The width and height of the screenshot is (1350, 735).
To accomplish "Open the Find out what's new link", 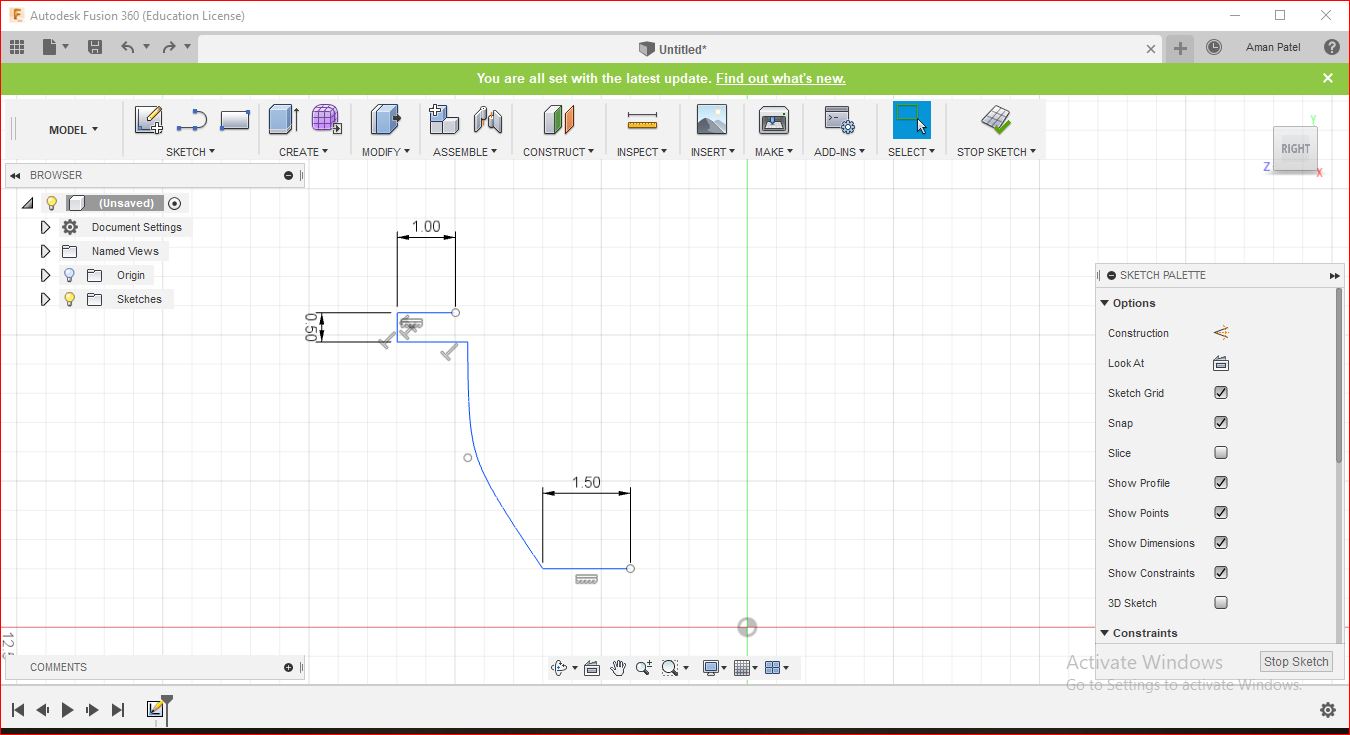I will tap(780, 78).
